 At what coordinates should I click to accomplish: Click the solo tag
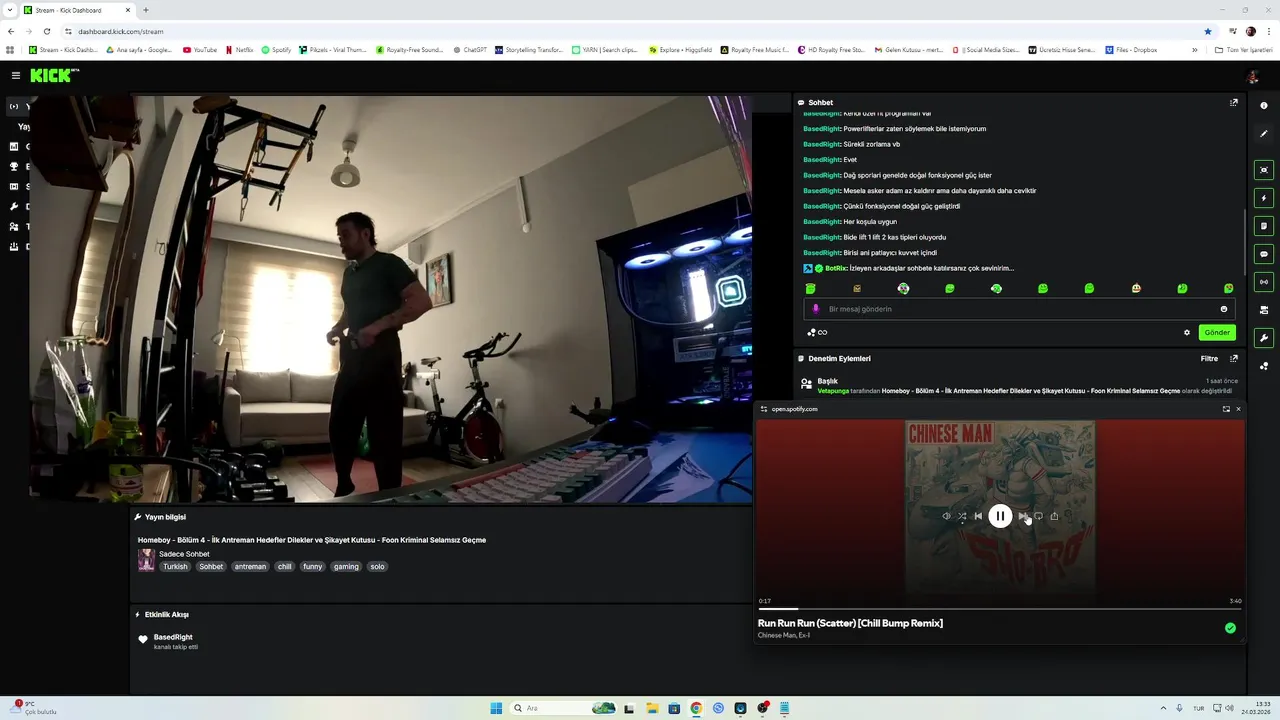377,567
